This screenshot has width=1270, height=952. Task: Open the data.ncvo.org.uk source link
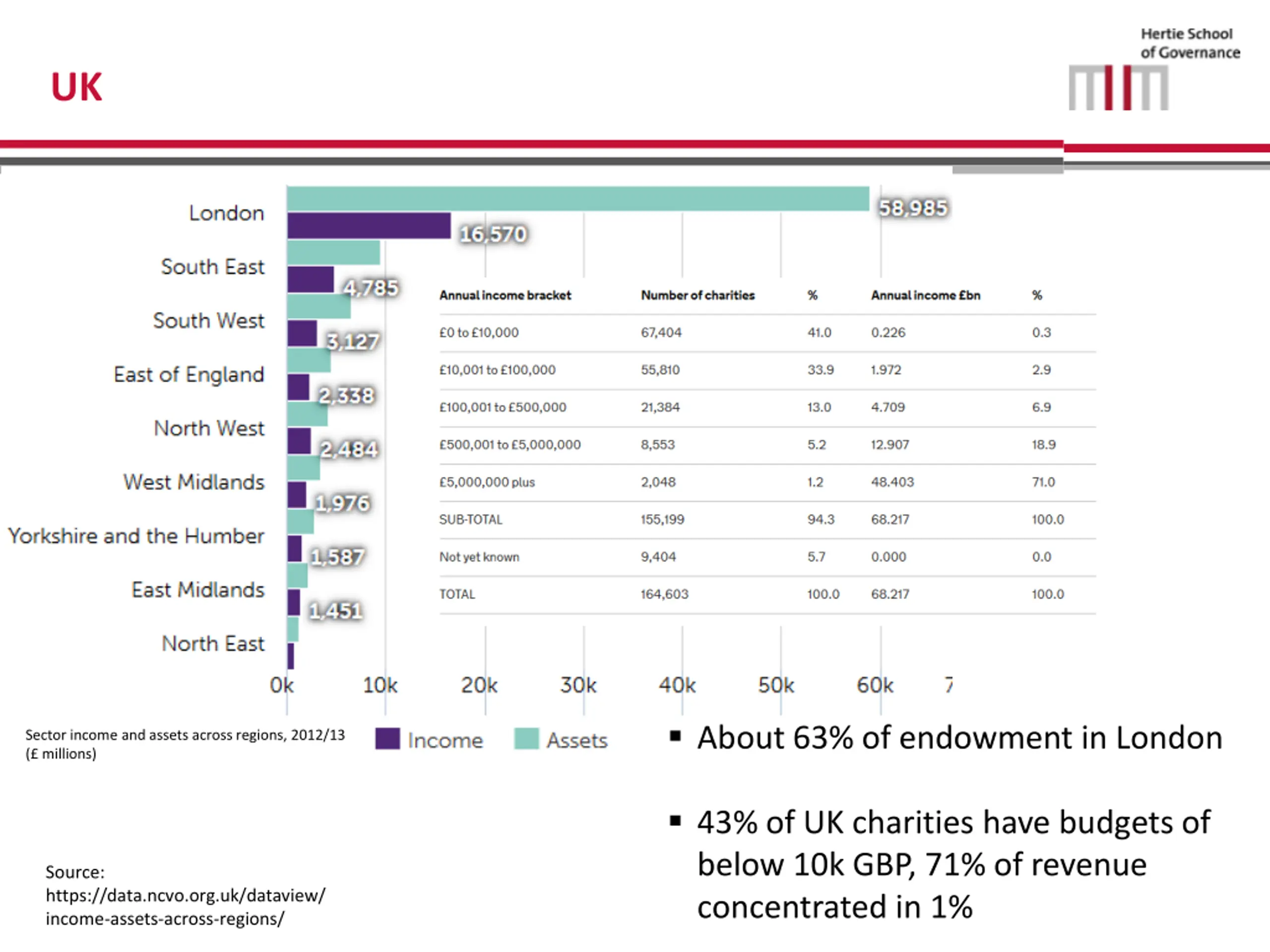pyautogui.click(x=186, y=907)
